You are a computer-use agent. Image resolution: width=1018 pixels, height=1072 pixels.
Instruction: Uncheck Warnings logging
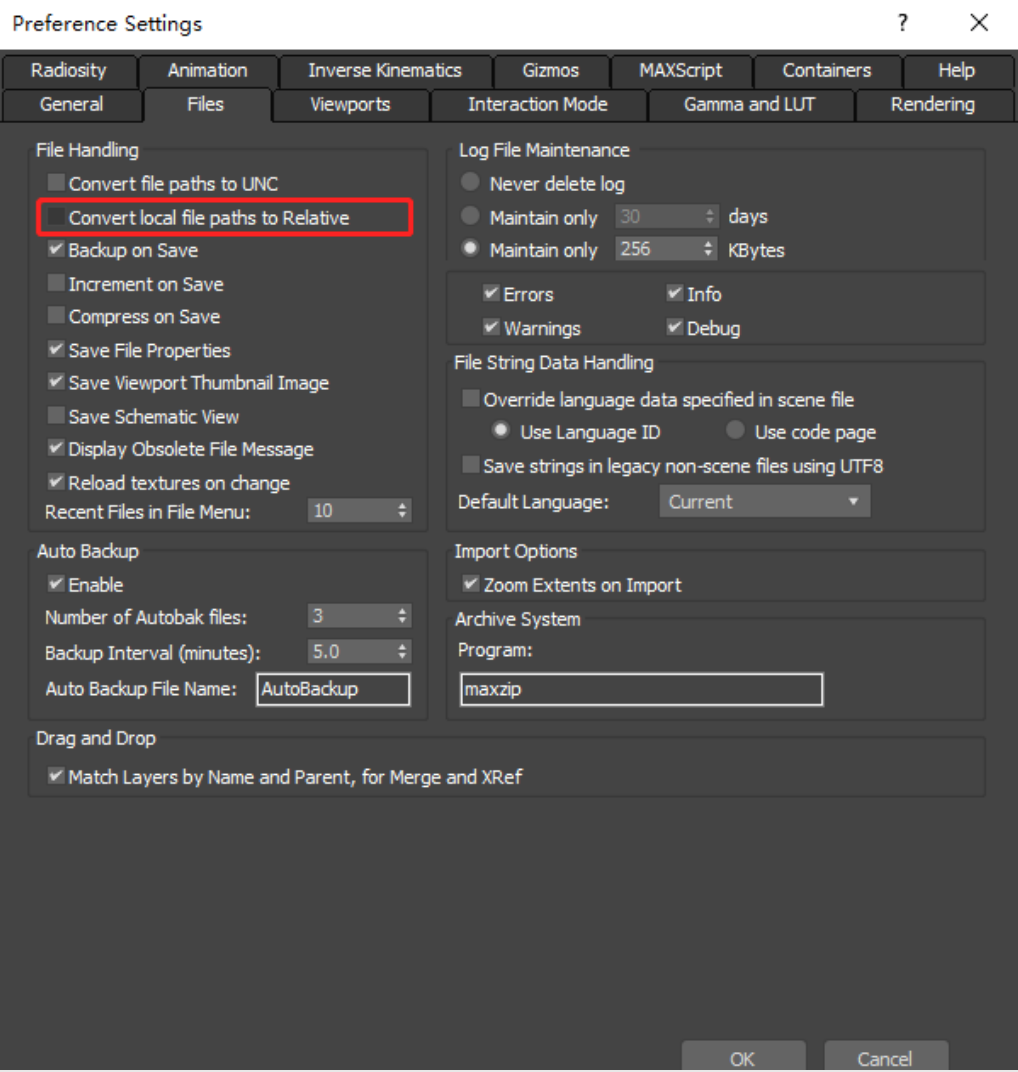click(491, 327)
